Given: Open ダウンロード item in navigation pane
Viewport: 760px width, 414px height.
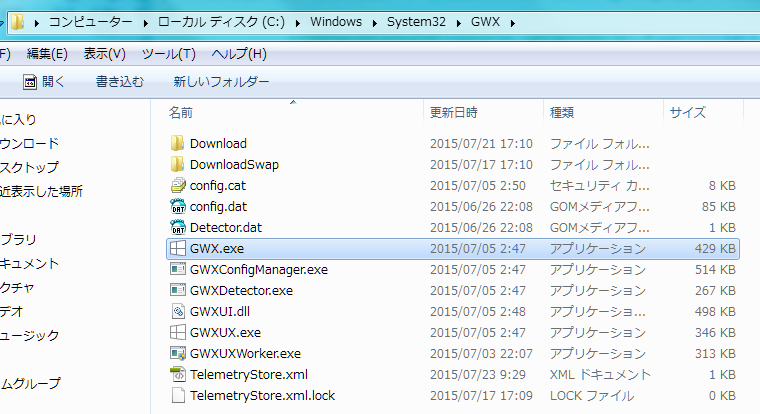Looking at the screenshot, I should click(x=29, y=143).
